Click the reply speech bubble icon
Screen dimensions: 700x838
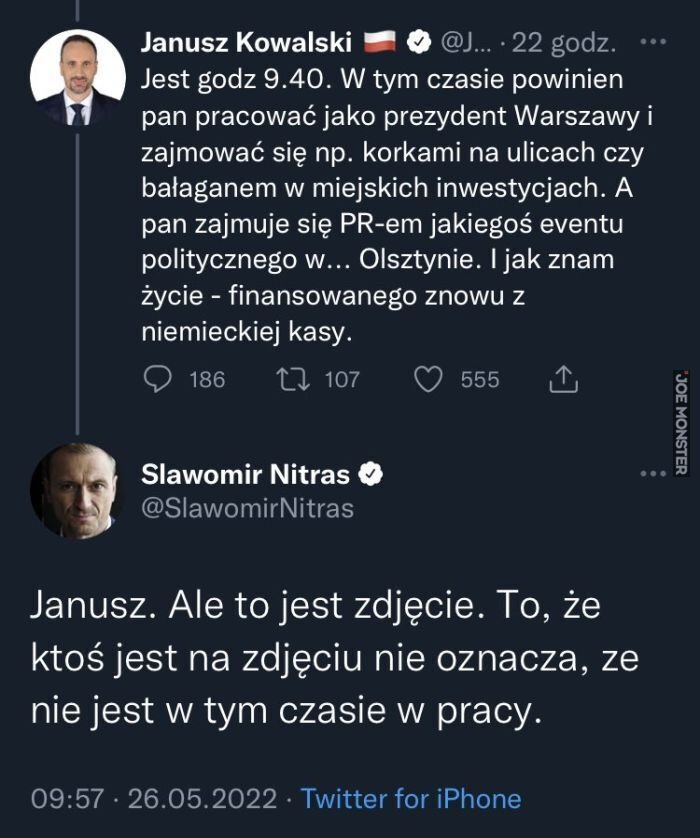(159, 379)
